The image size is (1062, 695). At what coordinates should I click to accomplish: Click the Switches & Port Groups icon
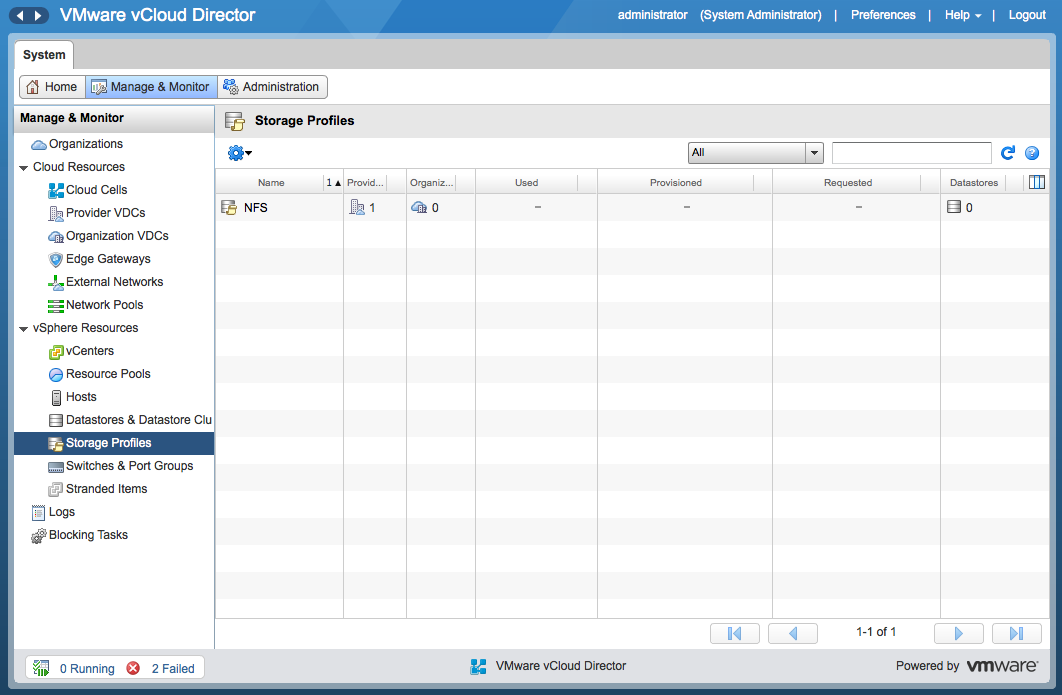click(x=56, y=467)
